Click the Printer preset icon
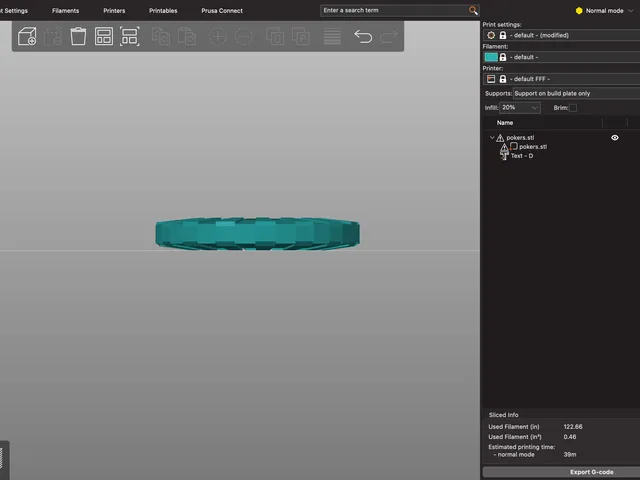The image size is (640, 480). click(491, 79)
